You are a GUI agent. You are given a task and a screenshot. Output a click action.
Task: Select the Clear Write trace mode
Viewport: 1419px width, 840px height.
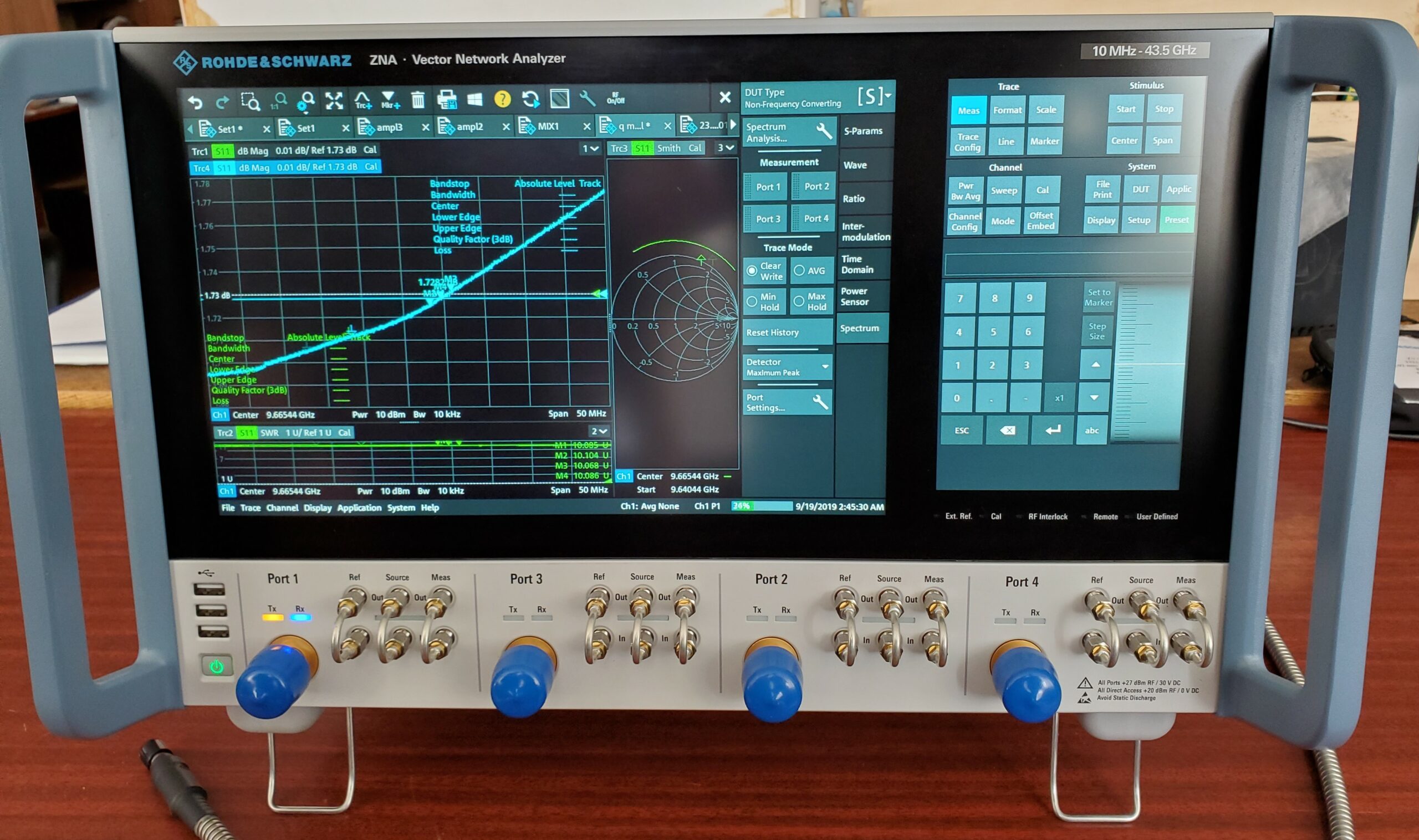click(x=764, y=270)
